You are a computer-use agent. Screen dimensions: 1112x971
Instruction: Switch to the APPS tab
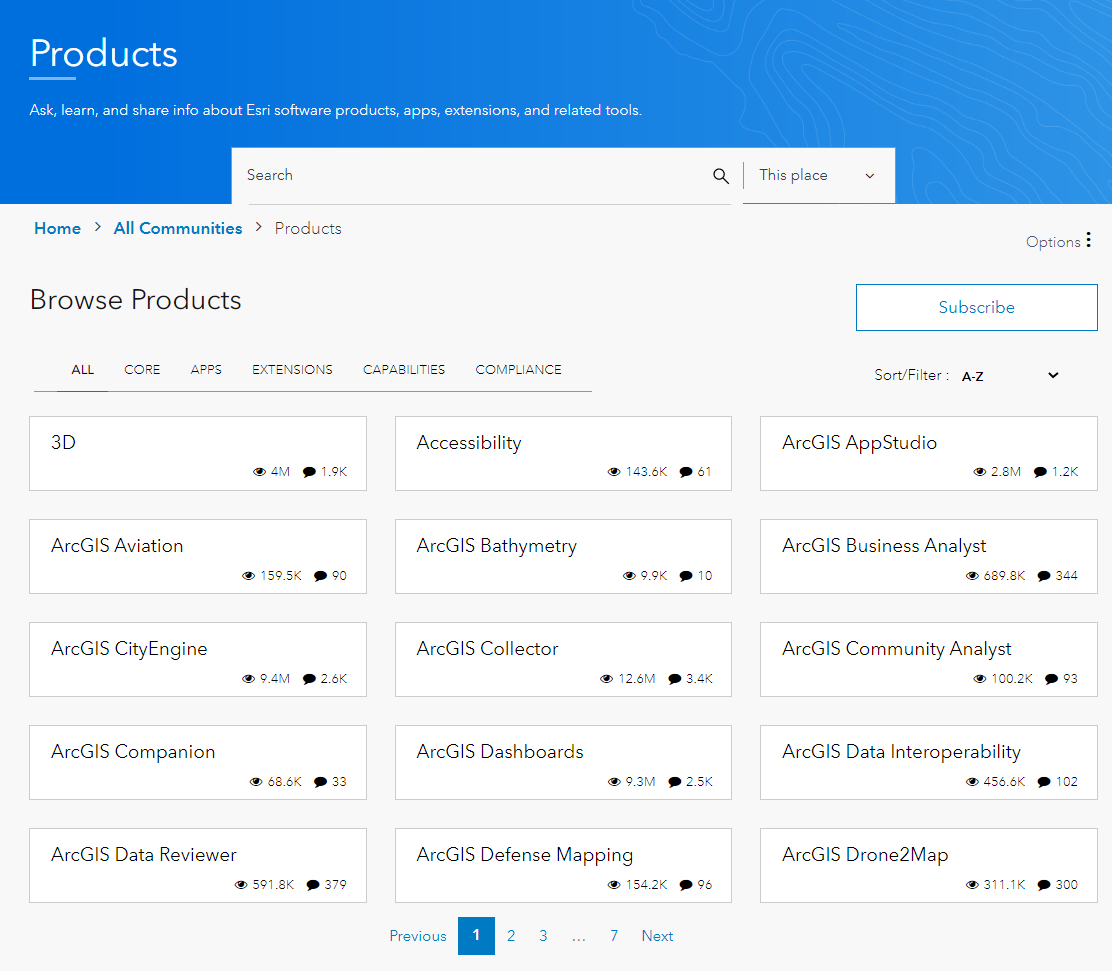(206, 370)
